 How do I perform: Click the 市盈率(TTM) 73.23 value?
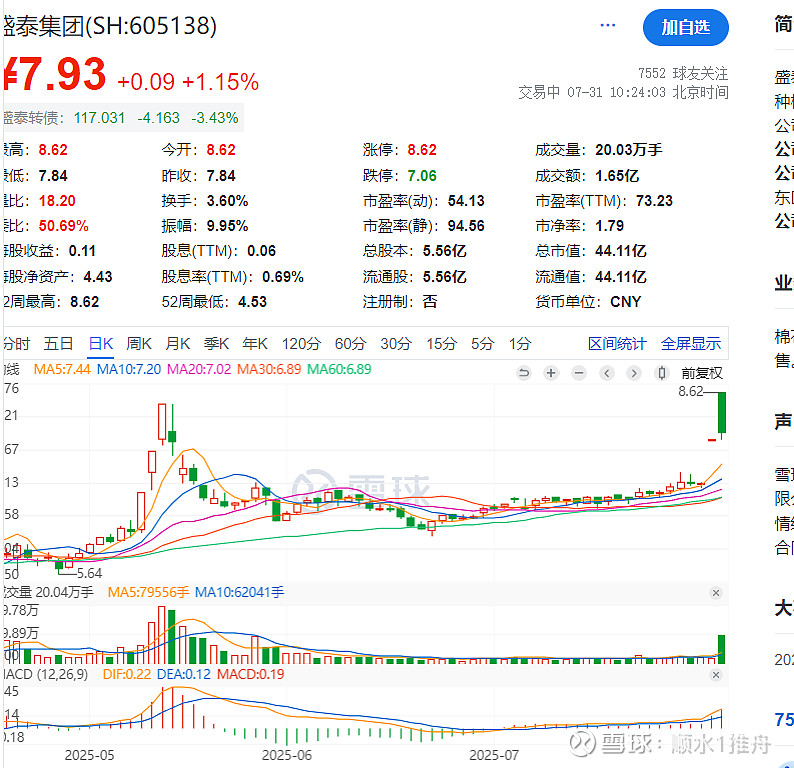pyautogui.click(x=654, y=201)
